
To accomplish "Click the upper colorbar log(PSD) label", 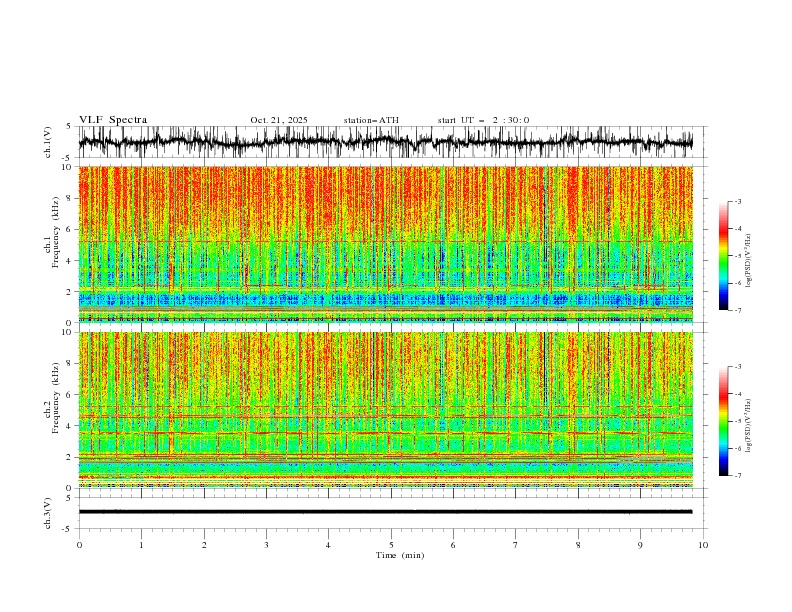I will click(x=749, y=261).
